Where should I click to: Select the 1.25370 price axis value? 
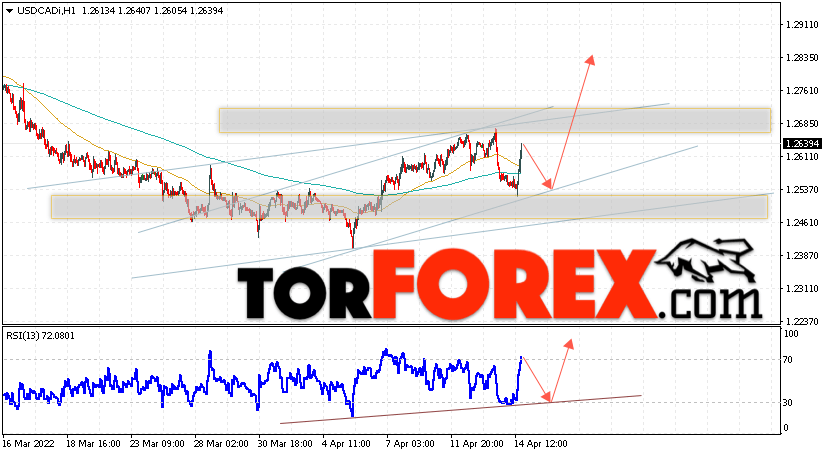tap(802, 190)
